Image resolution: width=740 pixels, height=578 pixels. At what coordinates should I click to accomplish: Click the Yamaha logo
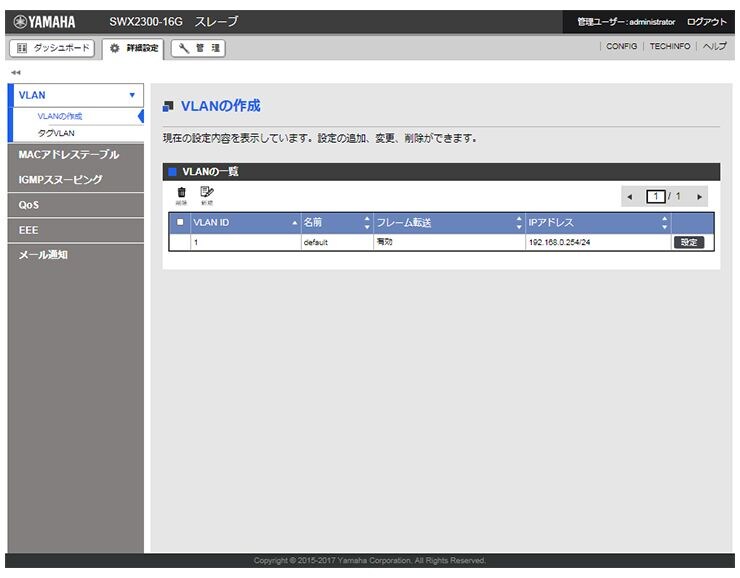[x=46, y=21]
